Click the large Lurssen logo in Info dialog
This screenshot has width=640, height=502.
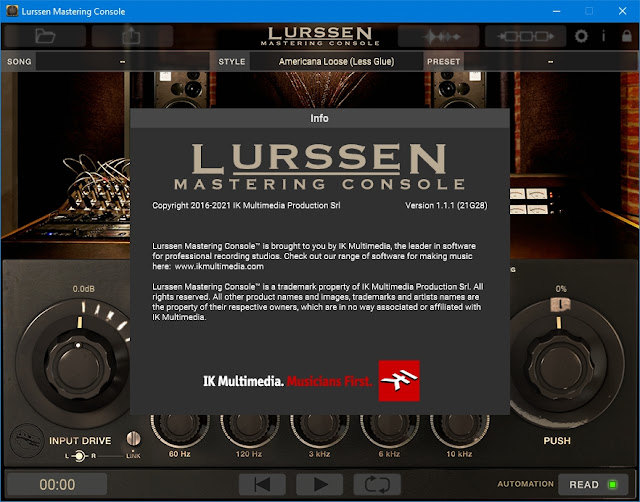pos(319,167)
